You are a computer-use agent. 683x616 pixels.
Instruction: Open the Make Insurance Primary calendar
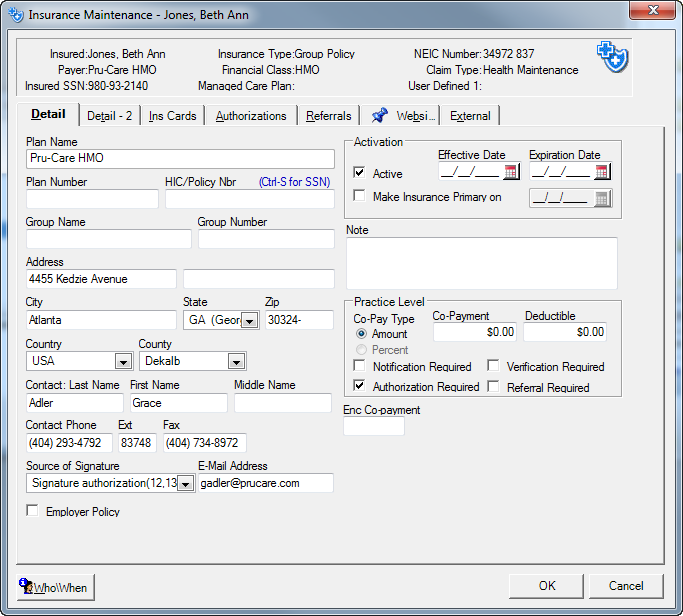point(601,198)
